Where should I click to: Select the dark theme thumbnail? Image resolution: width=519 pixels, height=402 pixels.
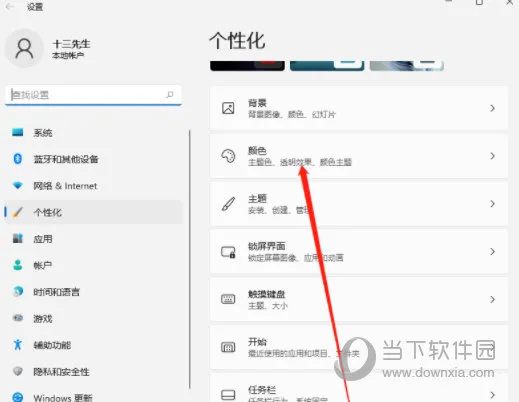(x=247, y=66)
